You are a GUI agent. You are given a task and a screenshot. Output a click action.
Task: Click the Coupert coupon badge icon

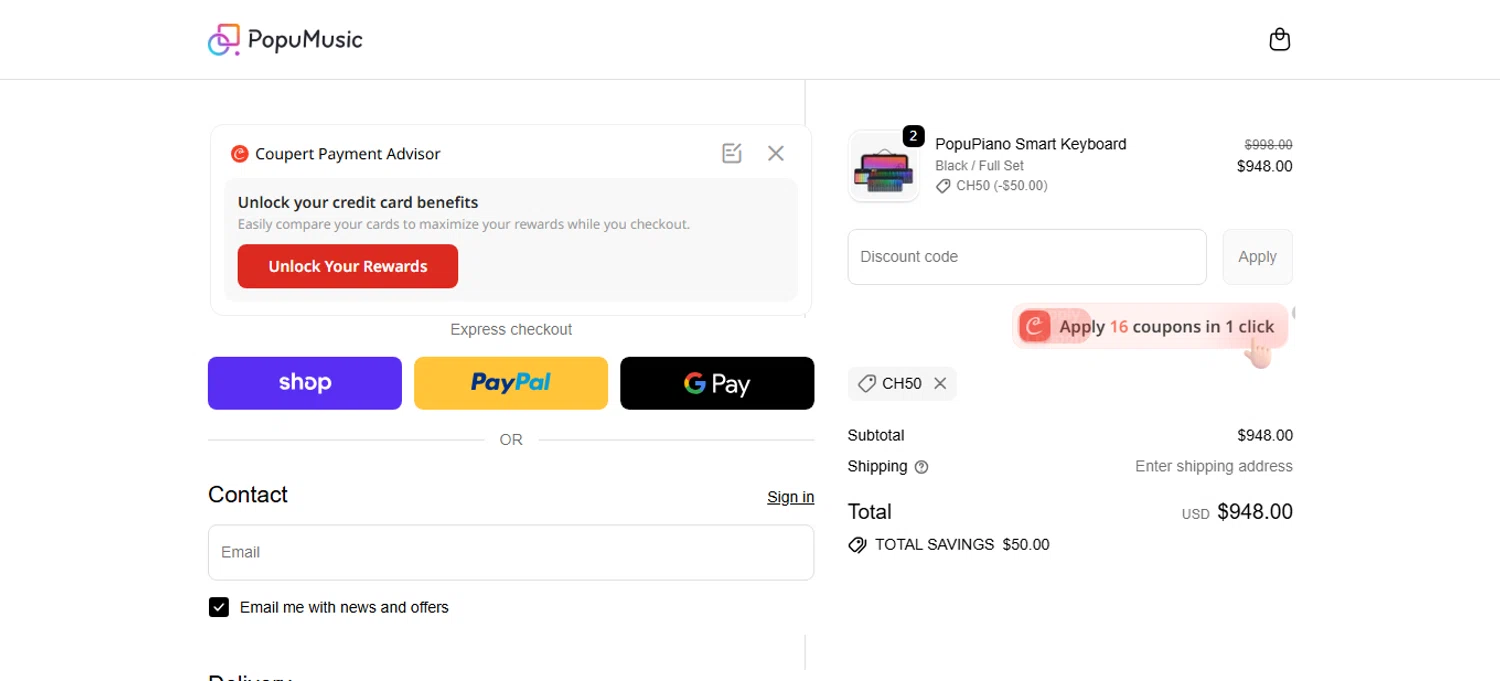1035,326
